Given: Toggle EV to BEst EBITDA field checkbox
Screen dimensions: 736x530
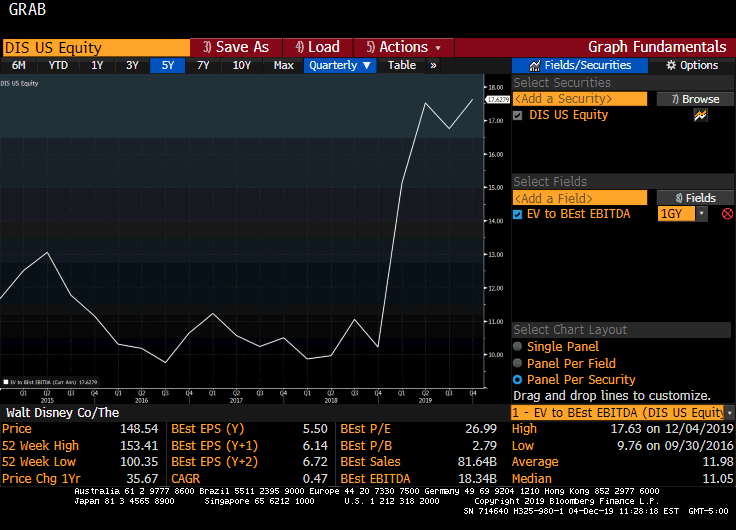Looking at the screenshot, I should (517, 215).
